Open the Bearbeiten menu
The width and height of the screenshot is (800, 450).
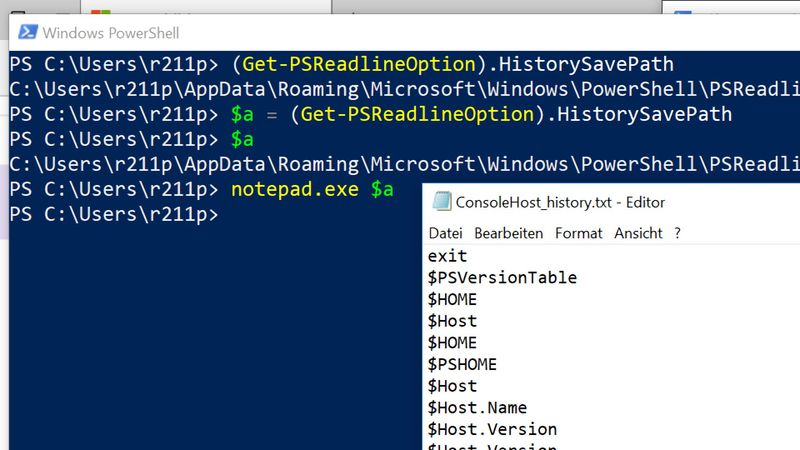(x=508, y=233)
